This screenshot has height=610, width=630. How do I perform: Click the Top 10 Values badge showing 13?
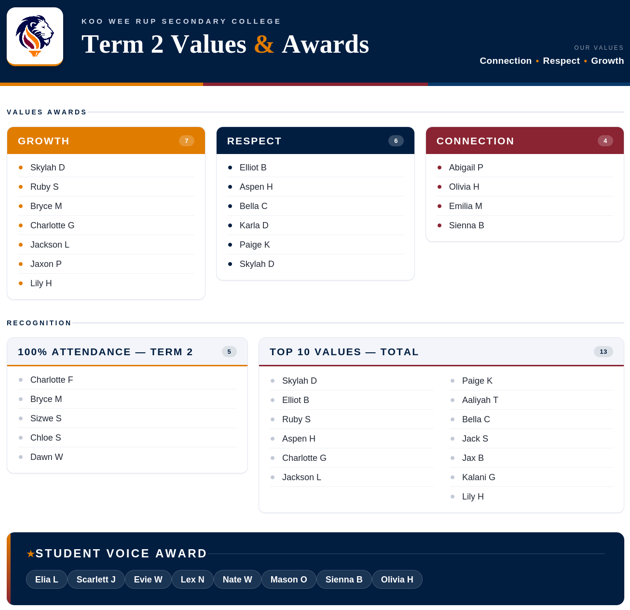tap(603, 352)
